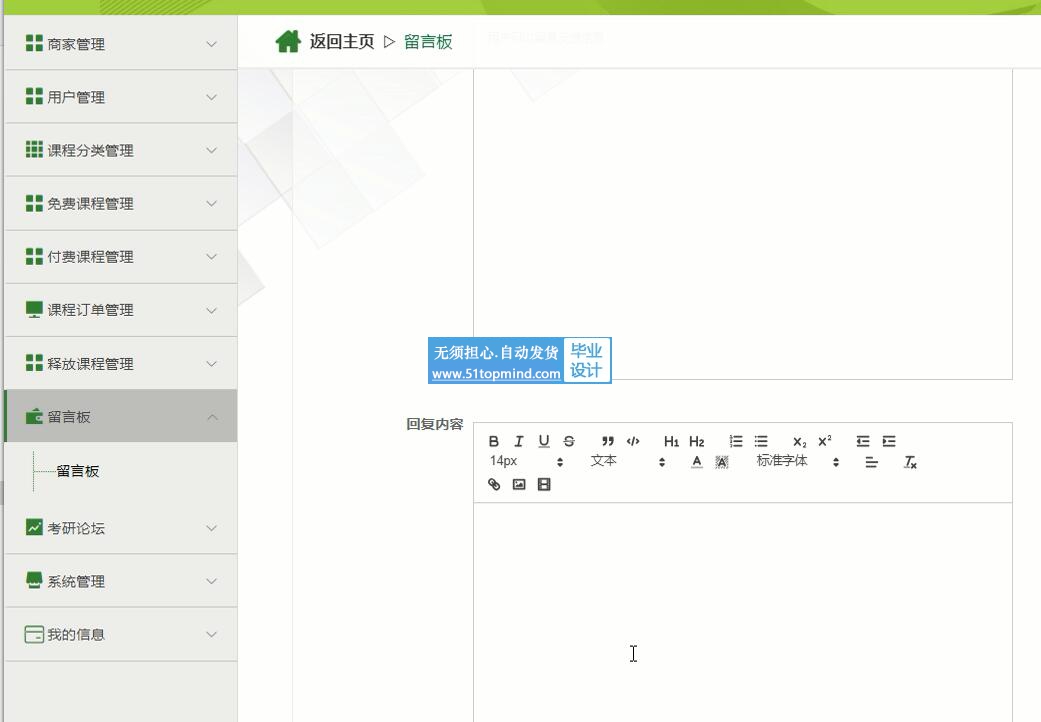Toggle bold formatting in the reply editor
1041x722 pixels.
(x=494, y=441)
